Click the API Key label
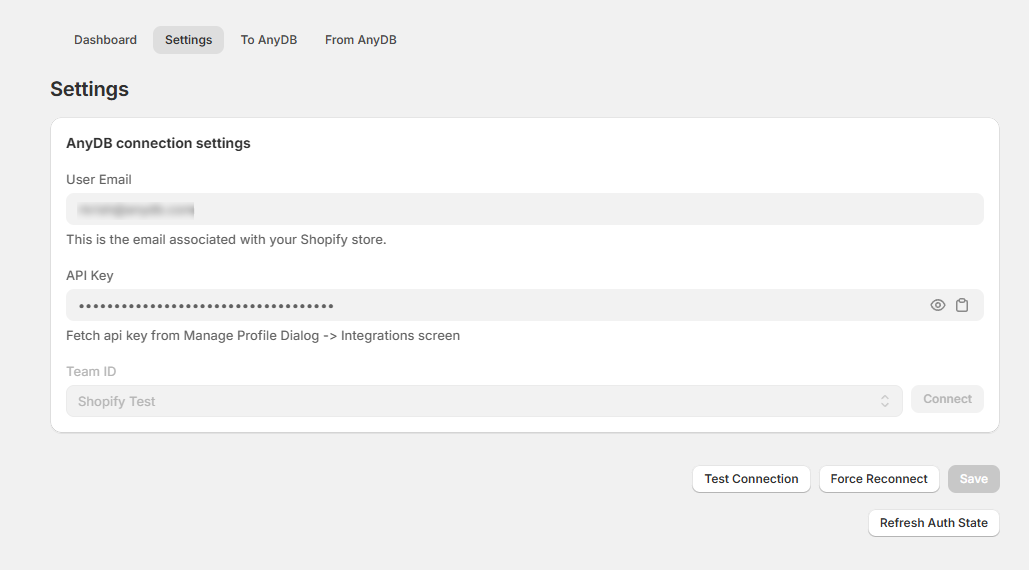1029x570 pixels. [90, 275]
